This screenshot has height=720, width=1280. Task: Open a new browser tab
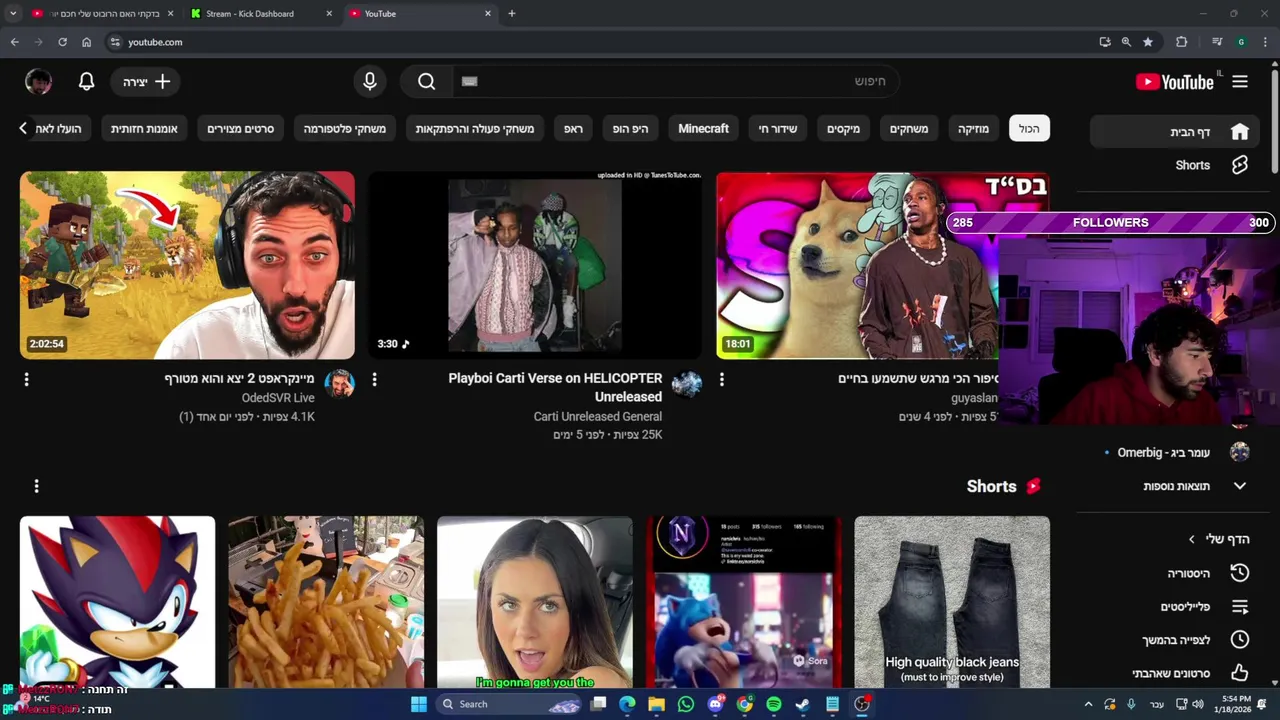[x=512, y=13]
